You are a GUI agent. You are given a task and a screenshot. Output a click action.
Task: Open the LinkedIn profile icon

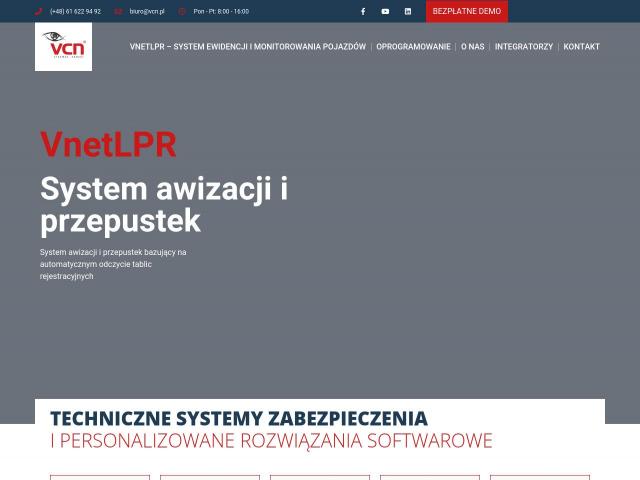408,11
